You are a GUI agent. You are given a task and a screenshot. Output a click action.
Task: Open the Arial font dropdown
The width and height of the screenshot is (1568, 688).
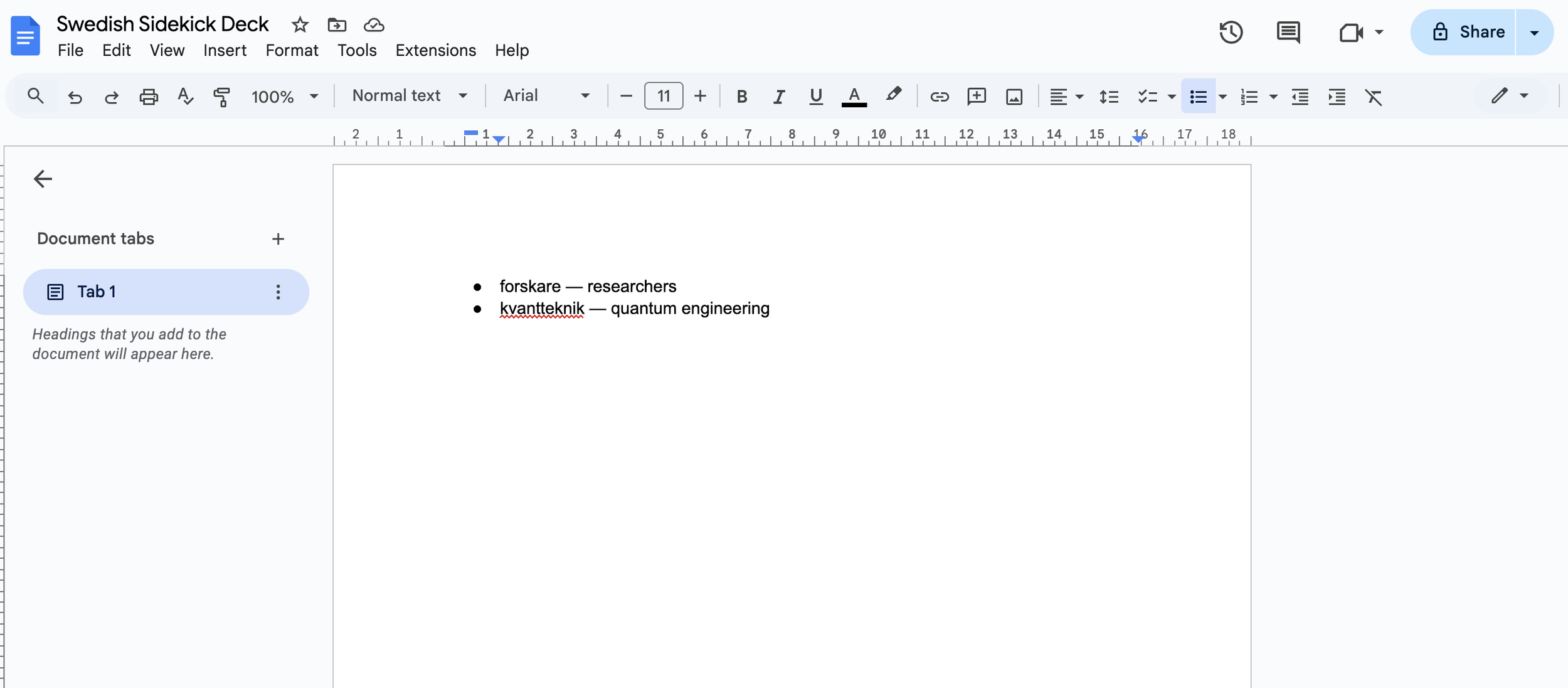point(546,96)
